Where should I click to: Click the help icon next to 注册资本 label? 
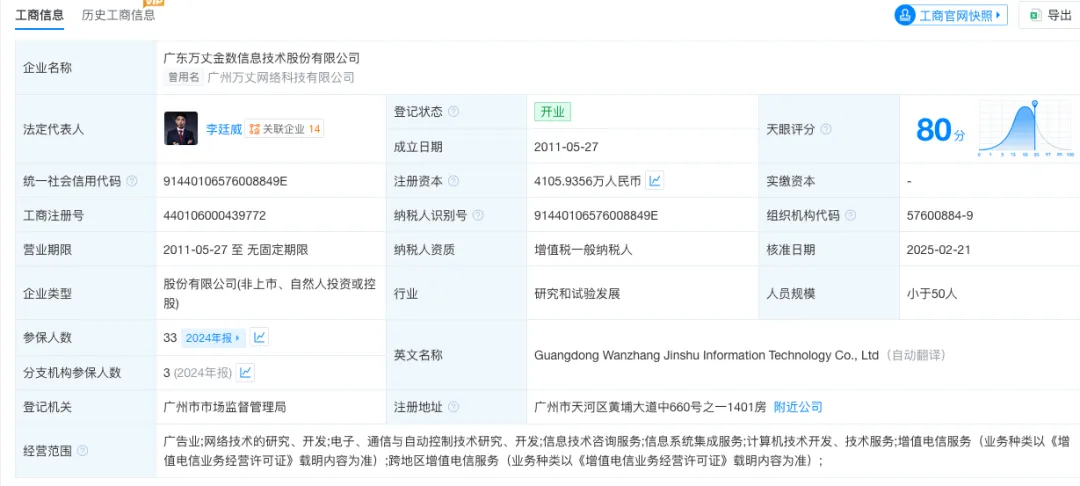pos(453,181)
